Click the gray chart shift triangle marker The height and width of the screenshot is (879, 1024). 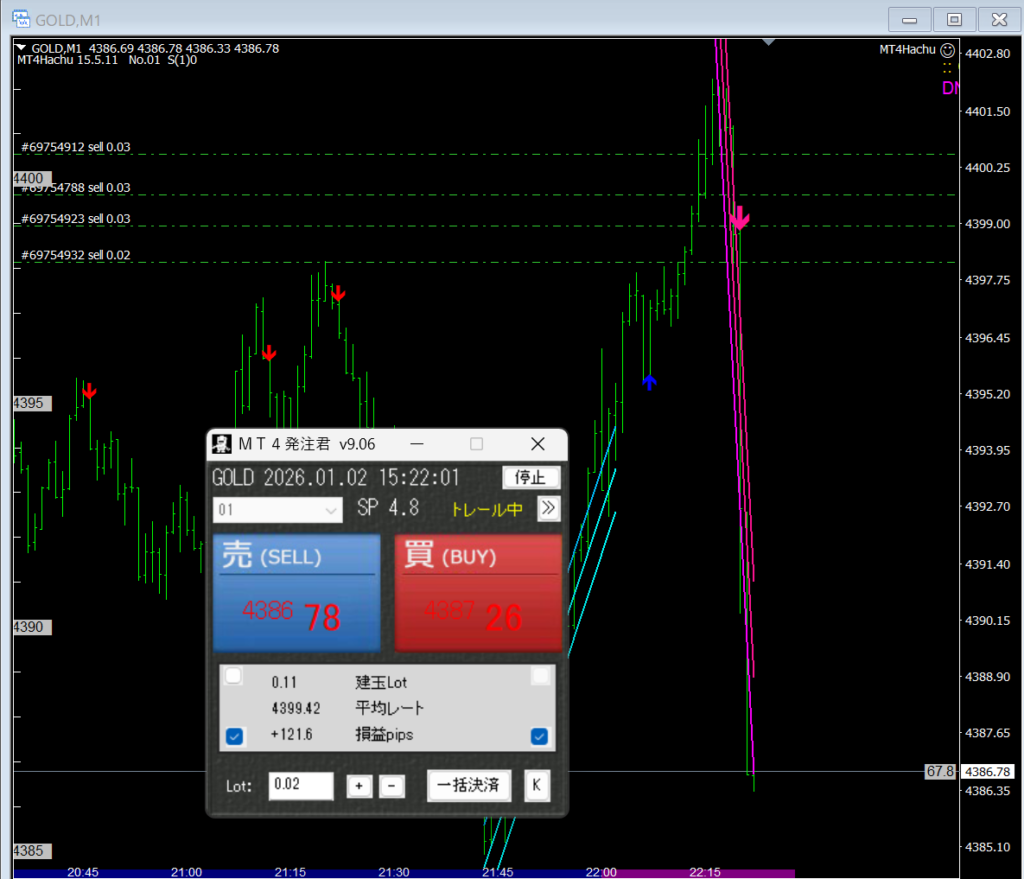coord(768,42)
